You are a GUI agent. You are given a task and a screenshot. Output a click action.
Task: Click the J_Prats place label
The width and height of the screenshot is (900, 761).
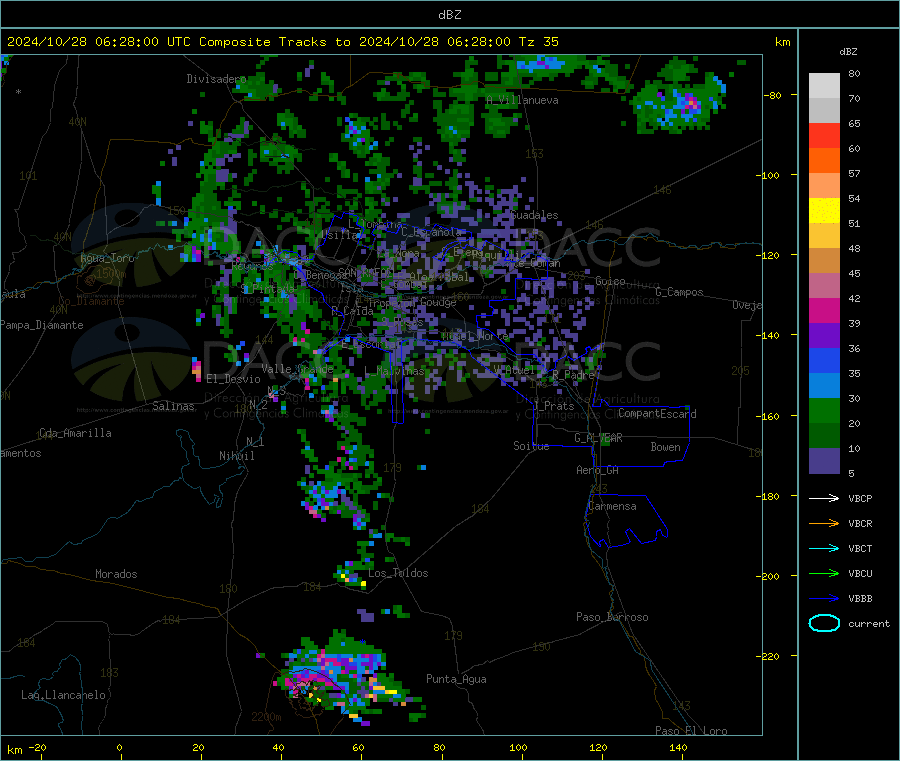click(553, 406)
